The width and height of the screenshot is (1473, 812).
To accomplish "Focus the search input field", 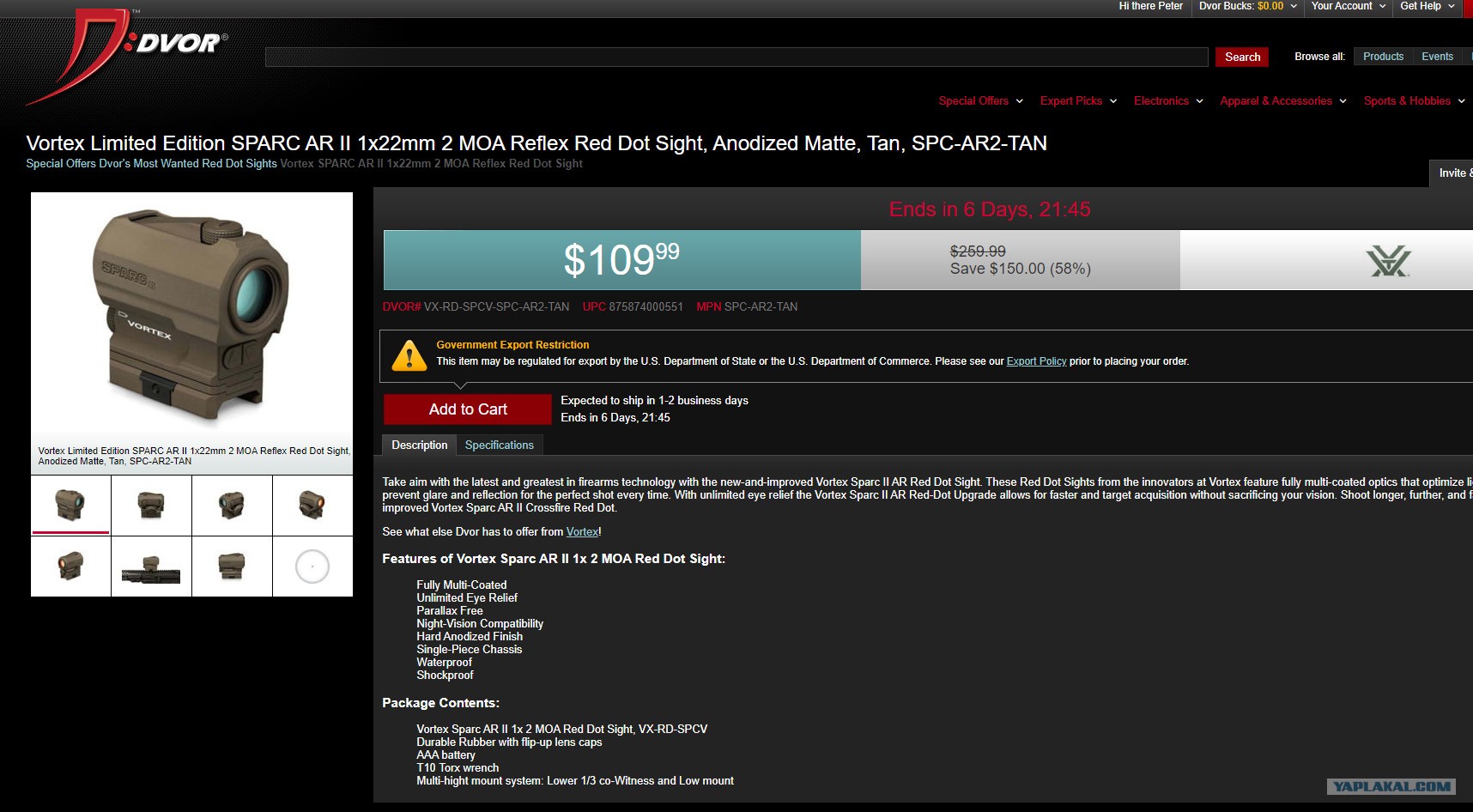I will (736, 57).
